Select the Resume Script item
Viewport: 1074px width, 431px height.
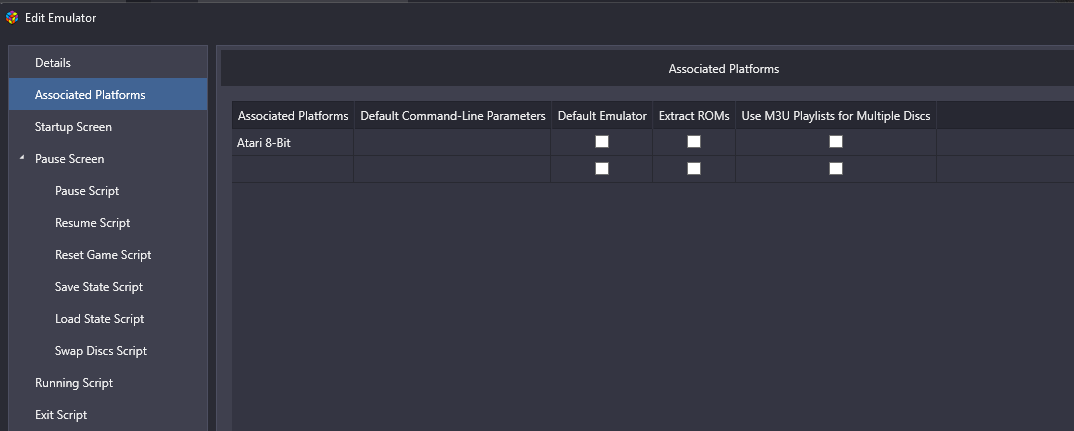(x=108, y=223)
